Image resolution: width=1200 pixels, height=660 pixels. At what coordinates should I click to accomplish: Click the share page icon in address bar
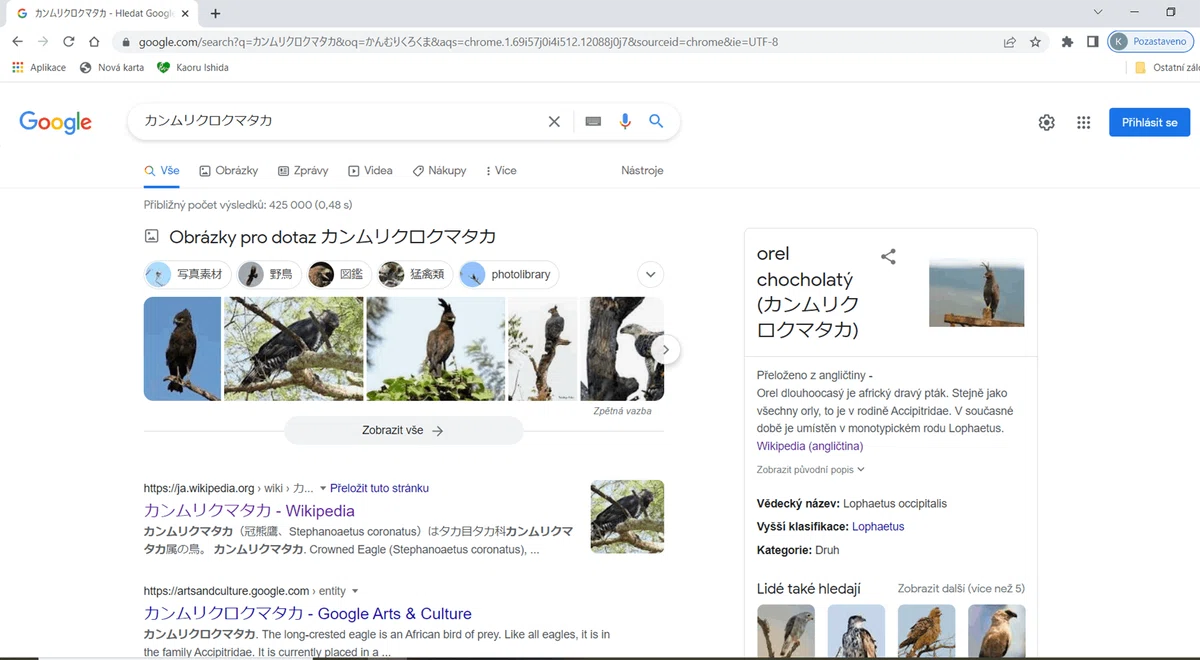1010,42
